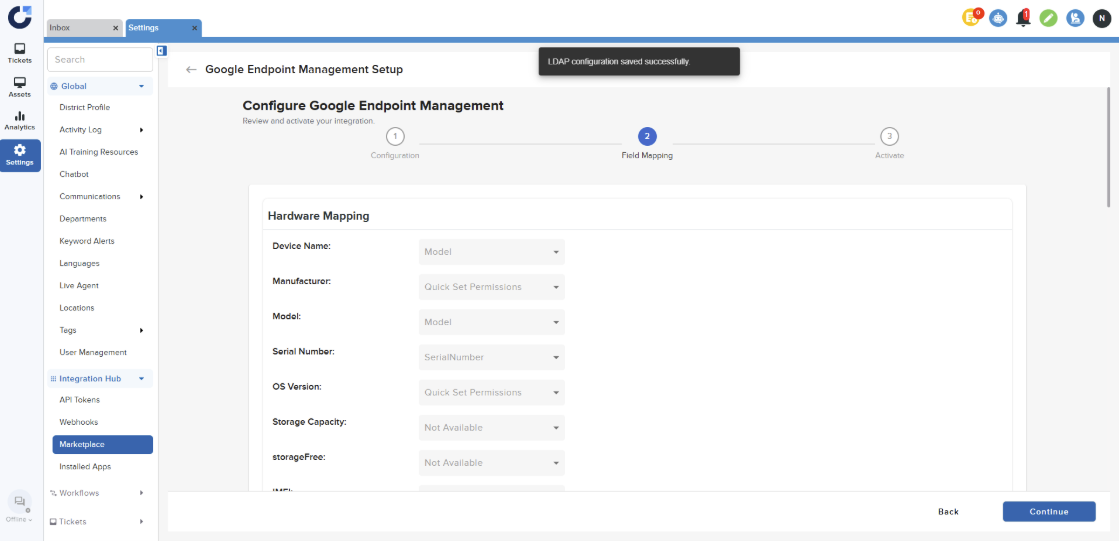1119x541 pixels.
Task: Click the settings Search field
Action: (100, 60)
